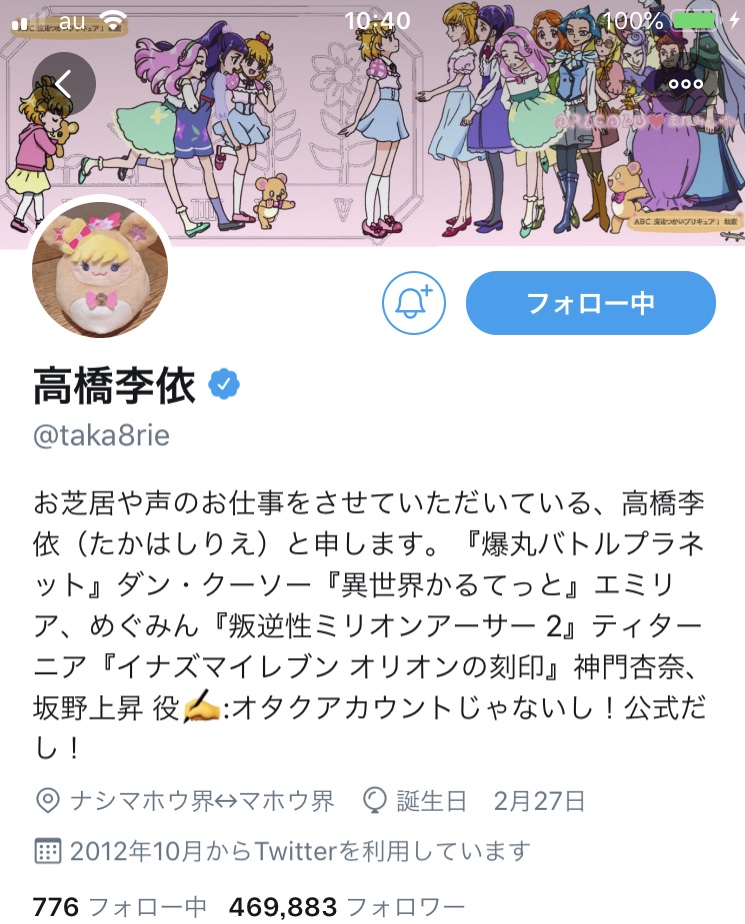The width and height of the screenshot is (745, 924).
Task: Tap the 誕生日 2月27日 birthday text
Action: coord(490,801)
